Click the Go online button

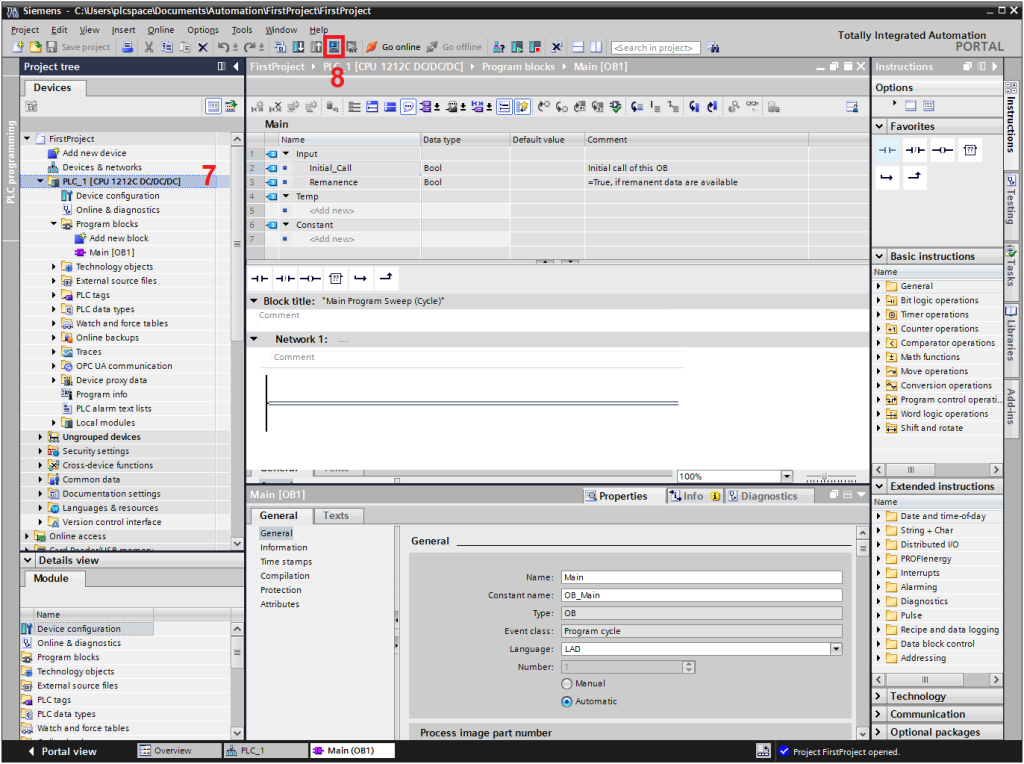point(393,47)
